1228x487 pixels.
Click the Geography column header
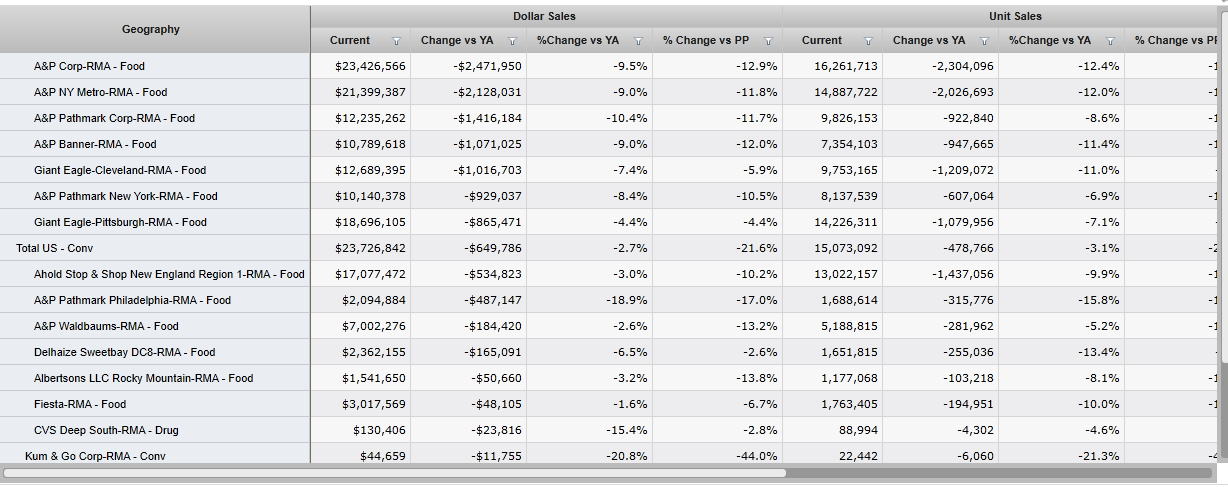[x=151, y=29]
